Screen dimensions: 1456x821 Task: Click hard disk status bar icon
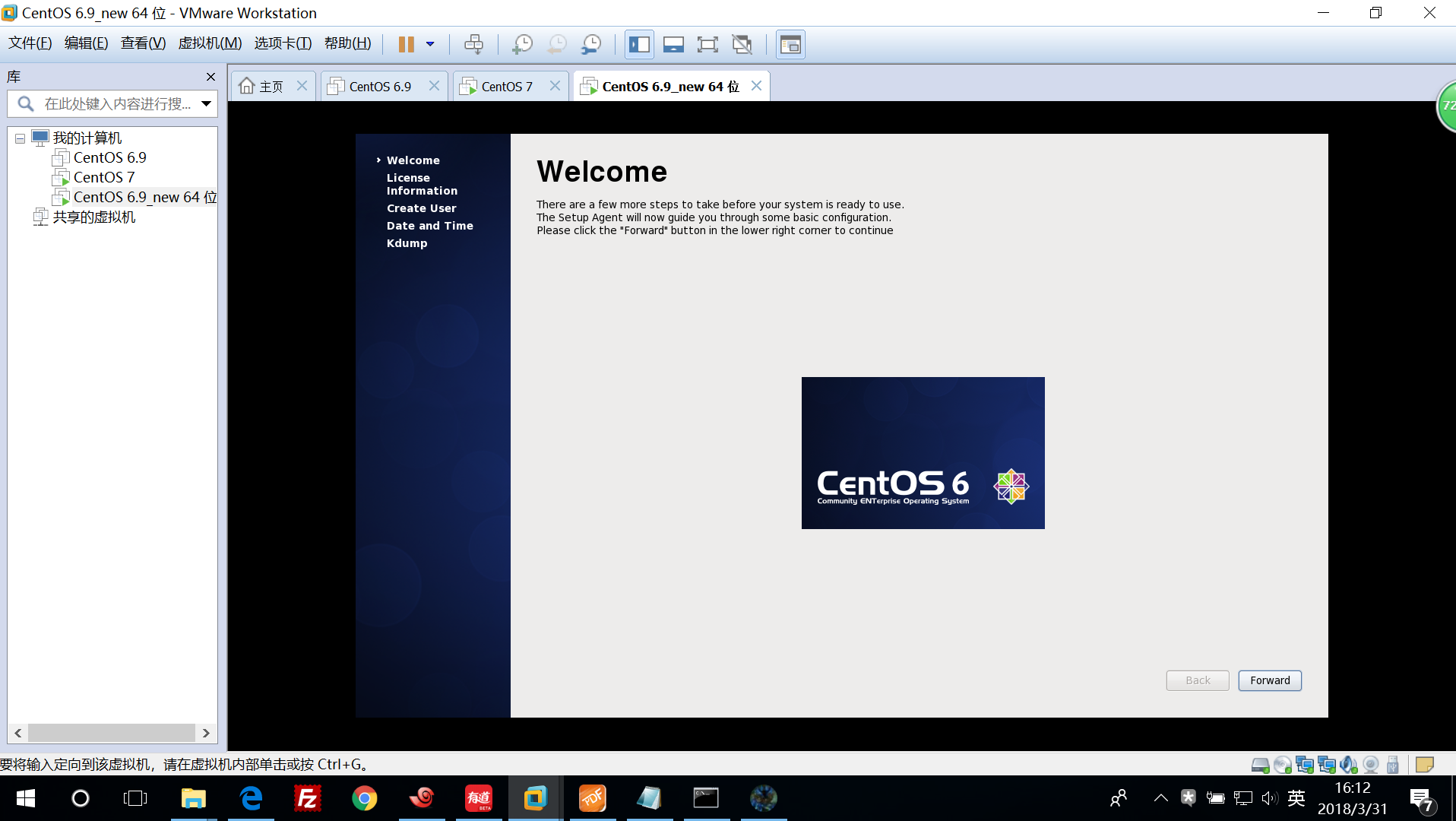pyautogui.click(x=1260, y=765)
